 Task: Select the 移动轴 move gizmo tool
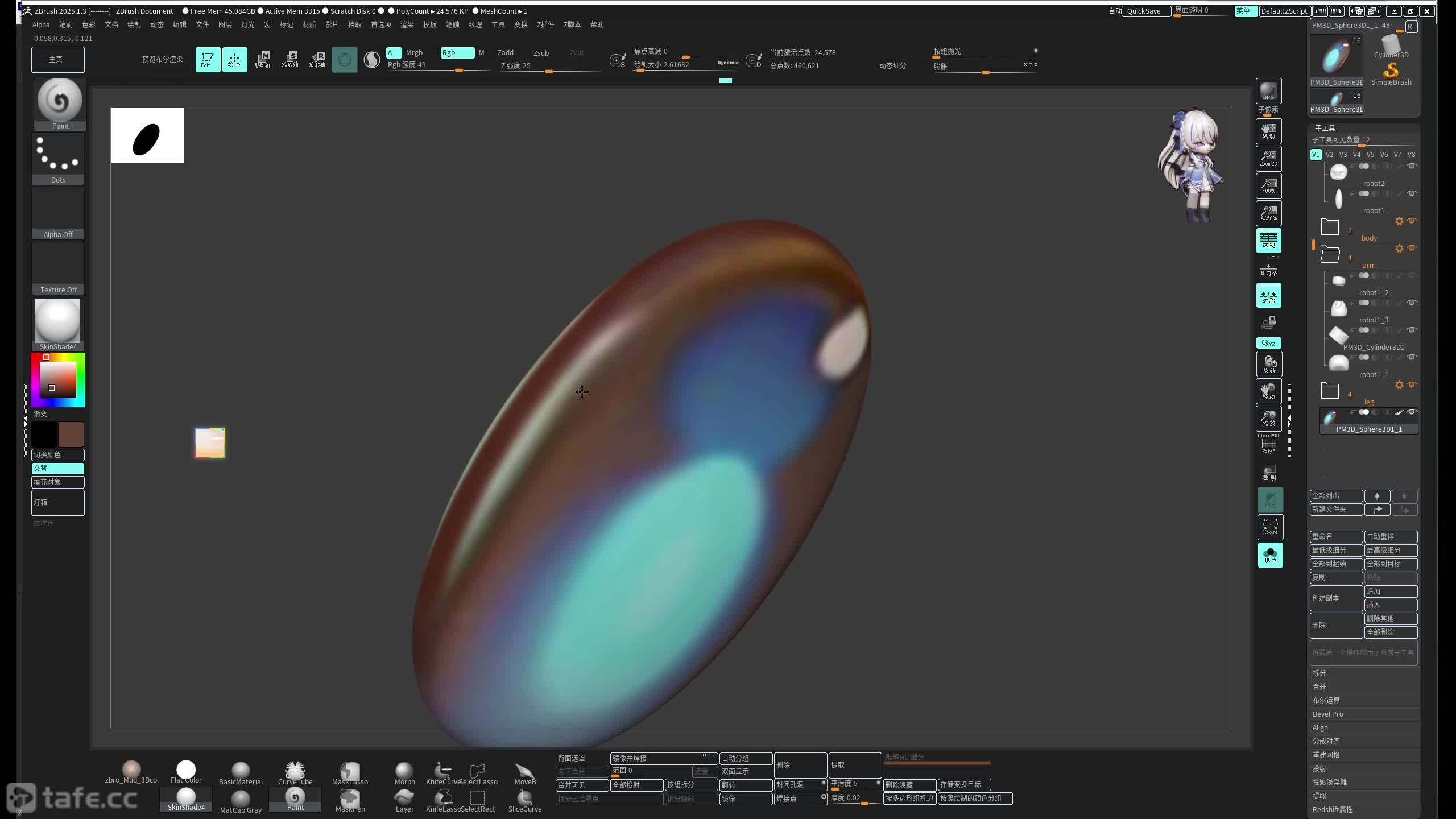click(x=262, y=59)
